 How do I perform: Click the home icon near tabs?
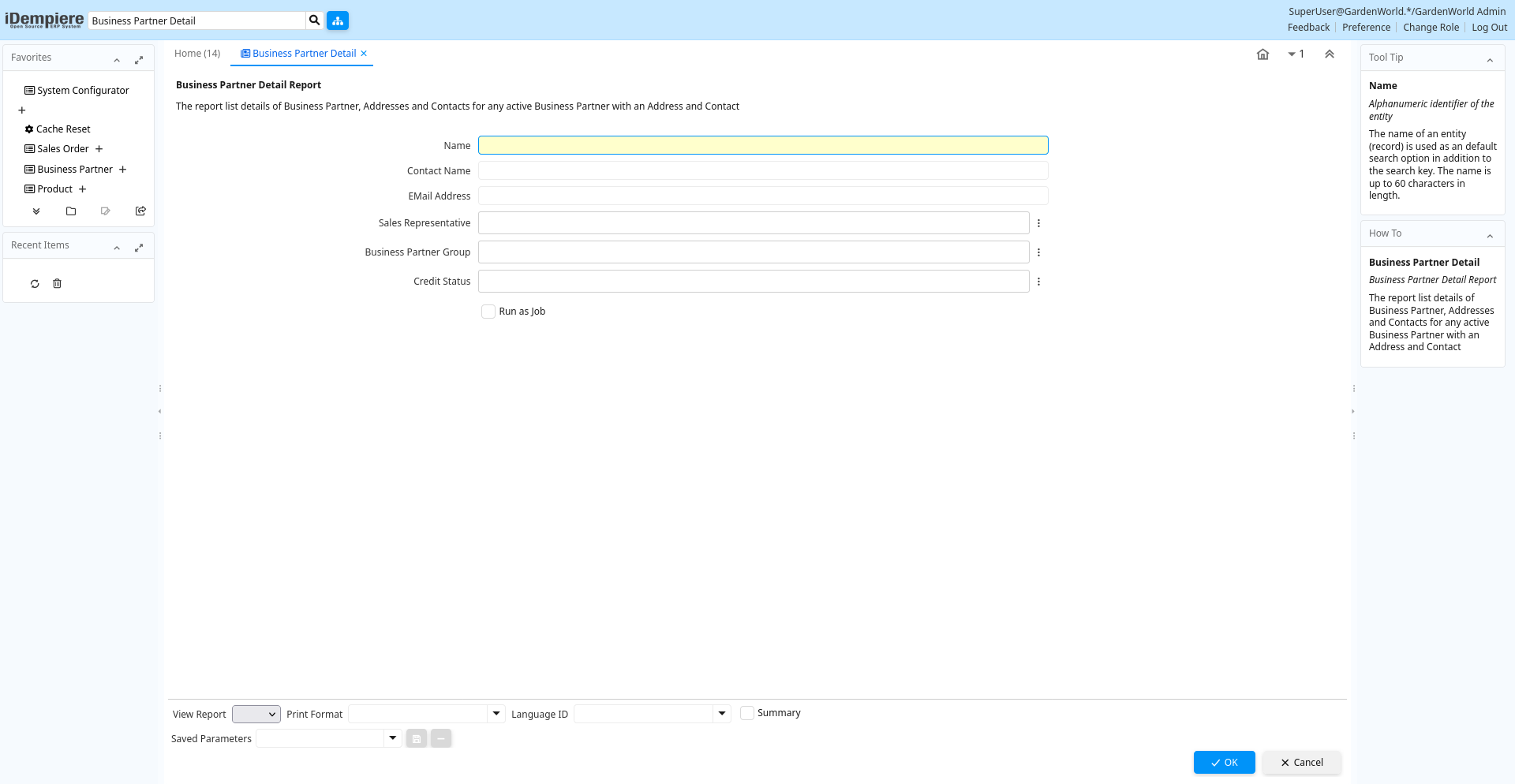[1262, 54]
